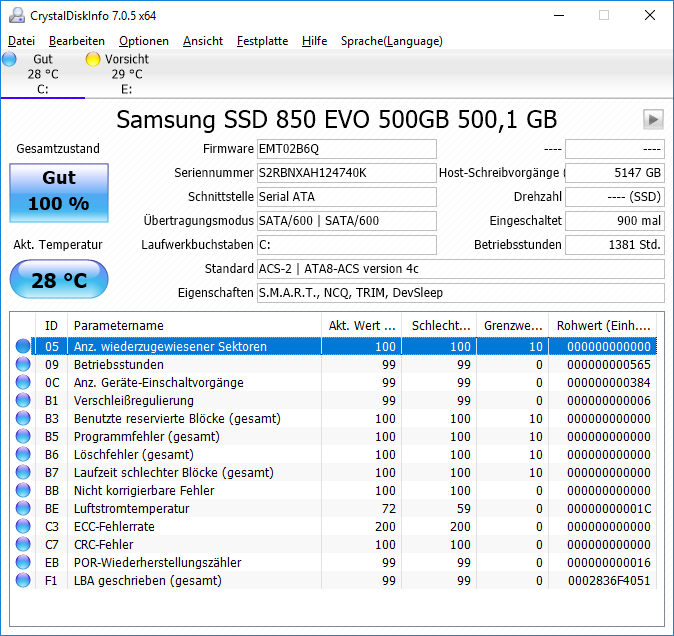This screenshot has width=674, height=636.
Task: Click the next disk arrow button
Action: [x=653, y=119]
